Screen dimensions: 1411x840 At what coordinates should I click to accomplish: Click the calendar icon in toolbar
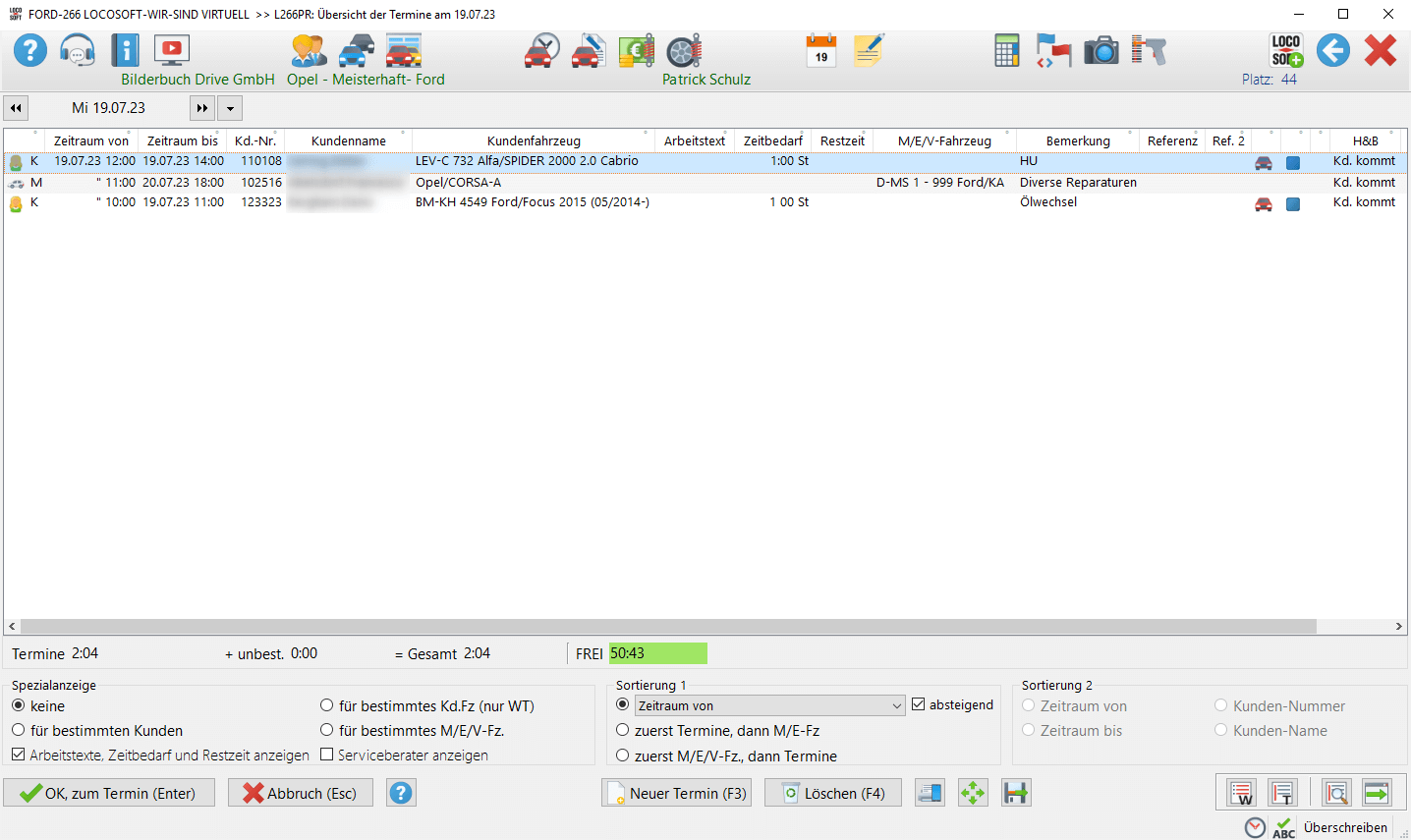[820, 50]
